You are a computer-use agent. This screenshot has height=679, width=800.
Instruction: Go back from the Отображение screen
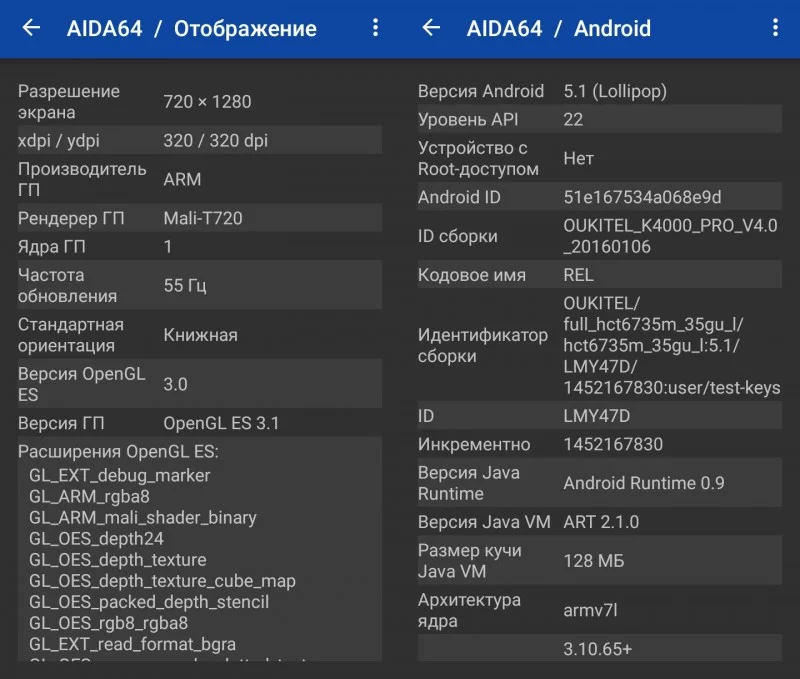click(31, 28)
